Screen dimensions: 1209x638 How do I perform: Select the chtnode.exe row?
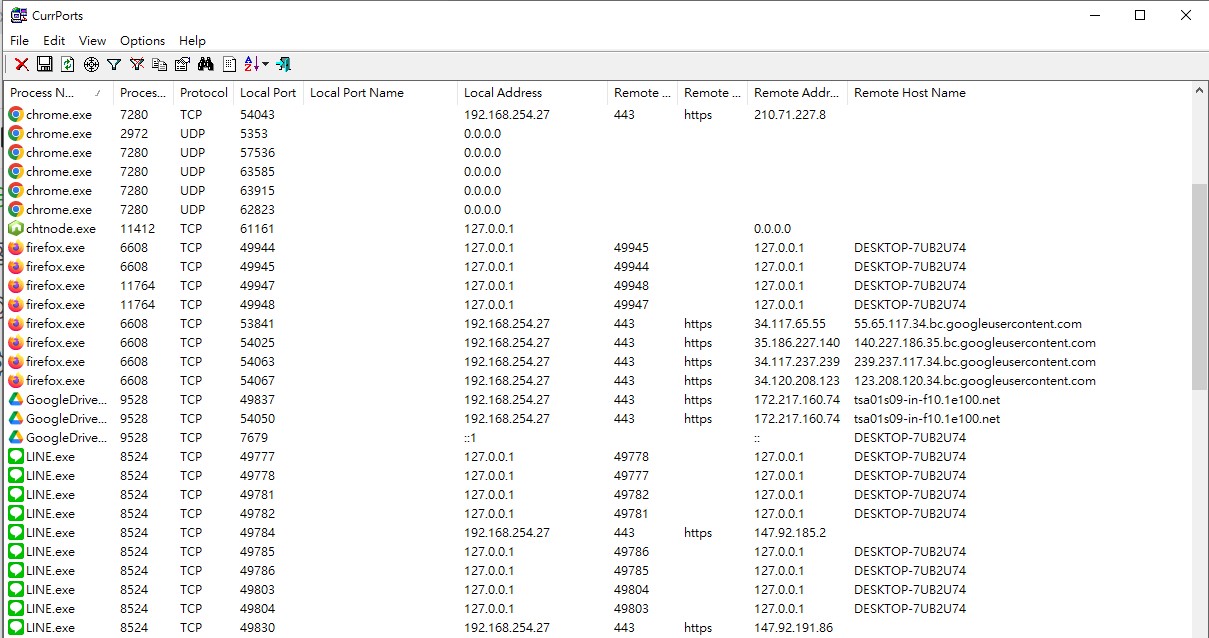click(x=60, y=229)
